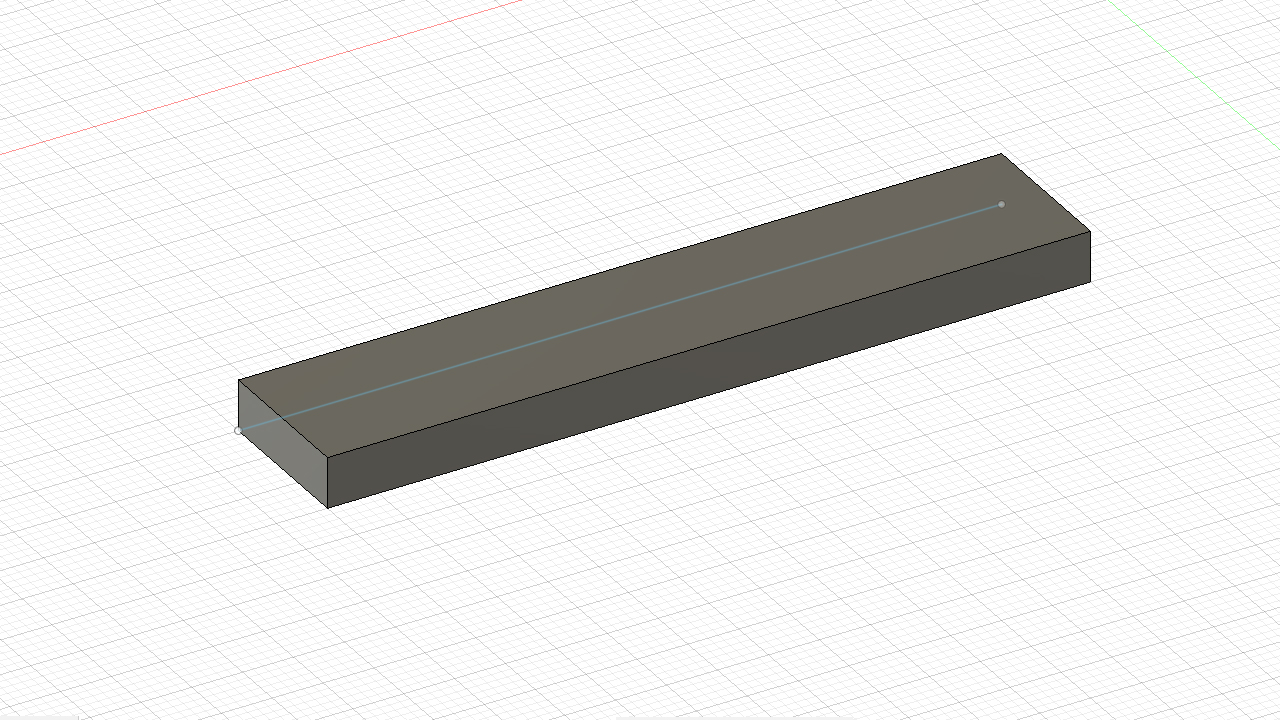The width and height of the screenshot is (1280, 720).
Task: Select the box's long top-back edge
Action: point(620,267)
